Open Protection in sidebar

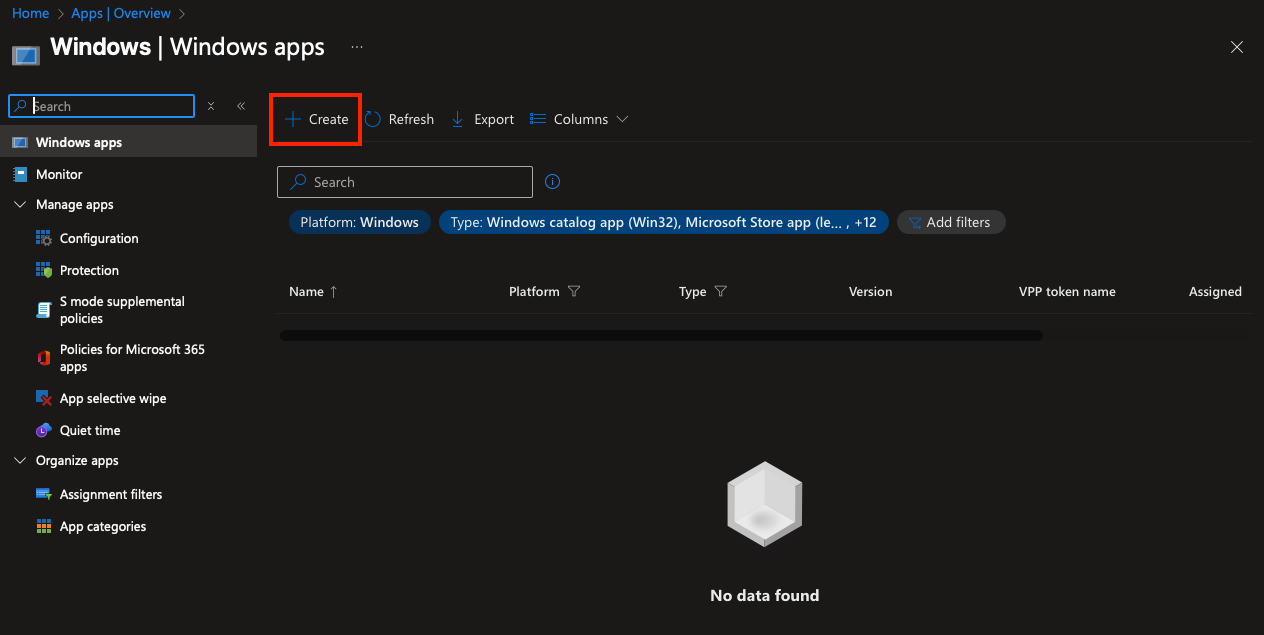coord(89,270)
